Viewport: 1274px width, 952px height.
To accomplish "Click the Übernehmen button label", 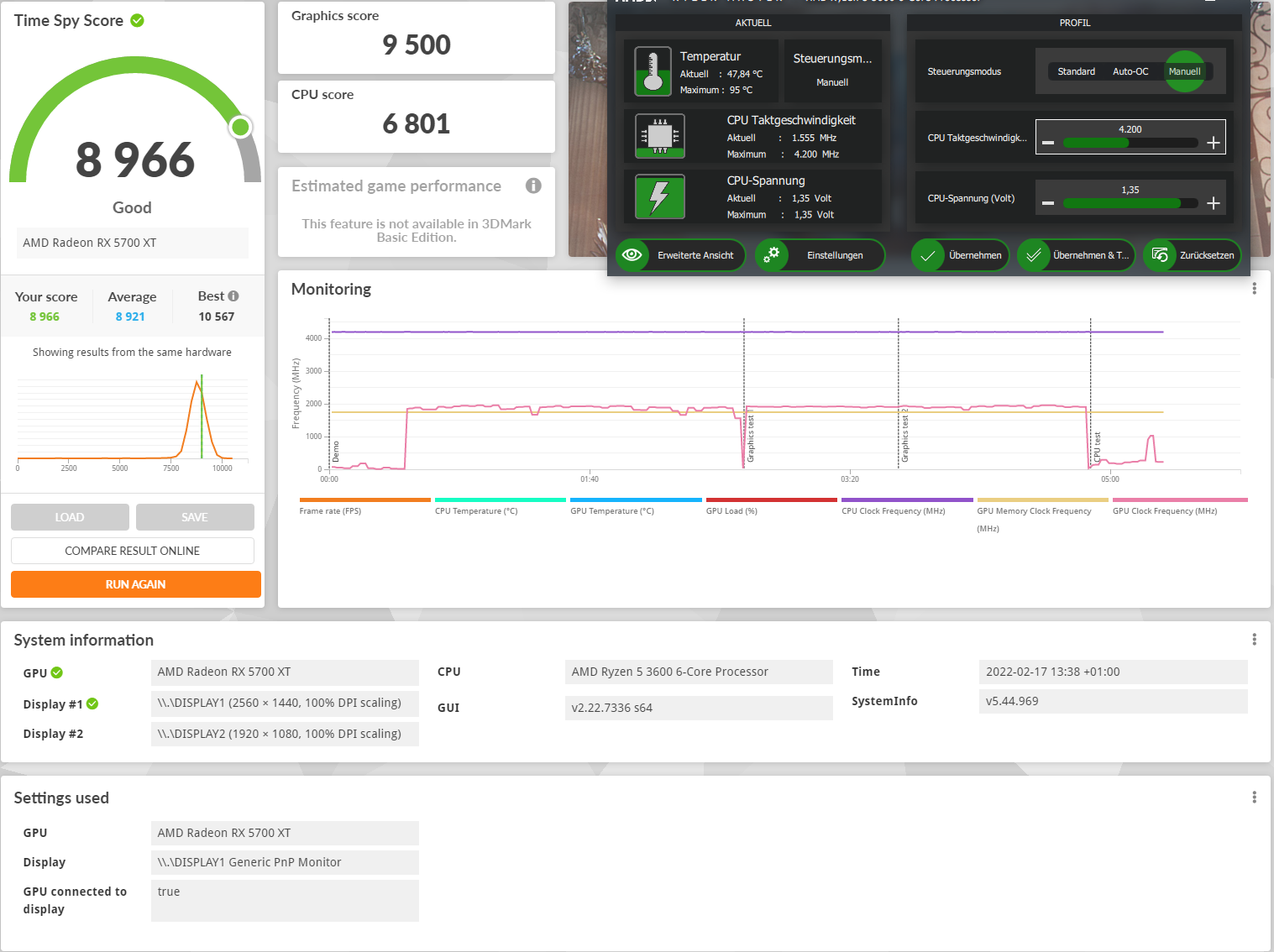I will pyautogui.click(x=975, y=255).
